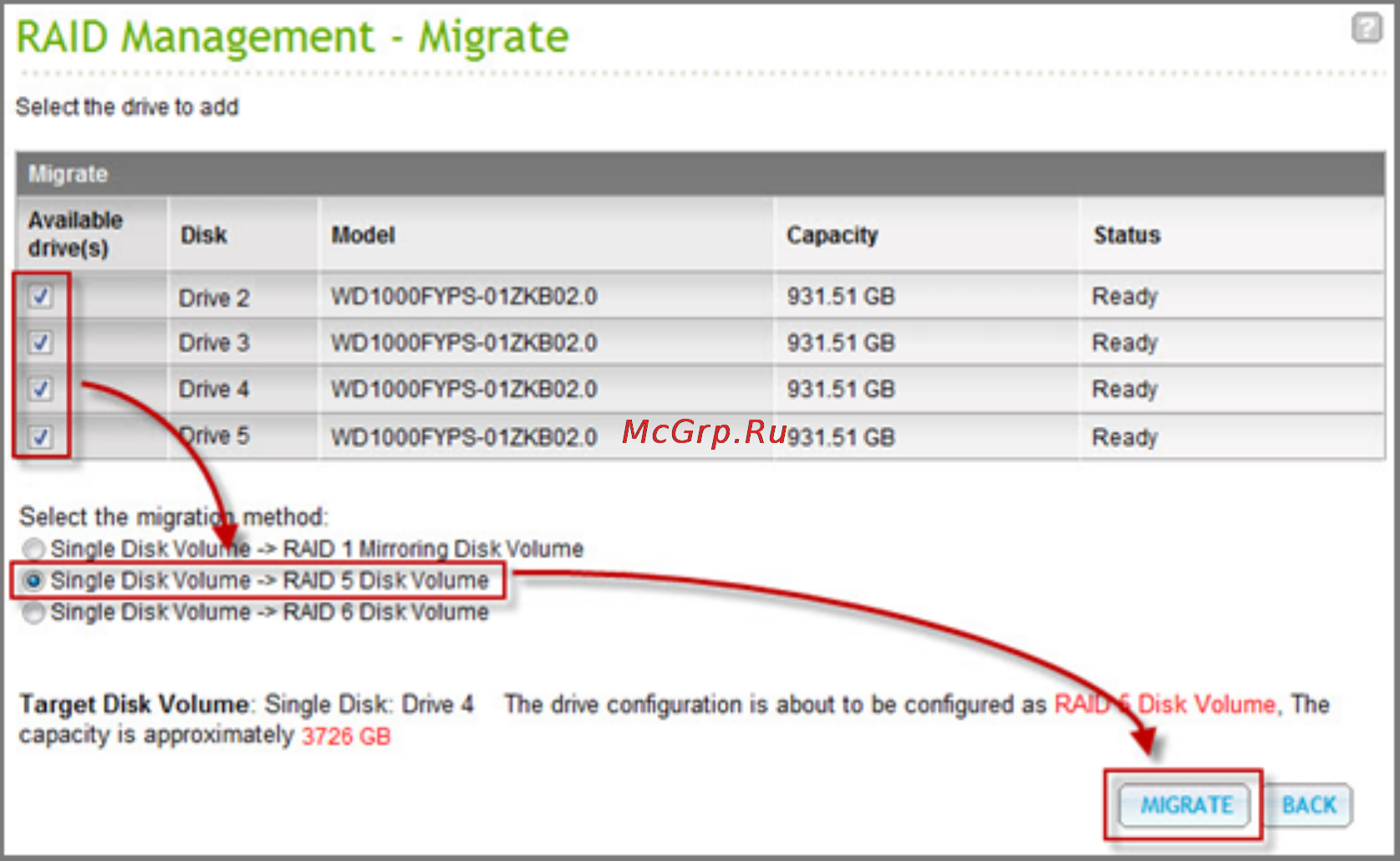Open the help icon at top right
The image size is (1400, 861).
click(1367, 28)
